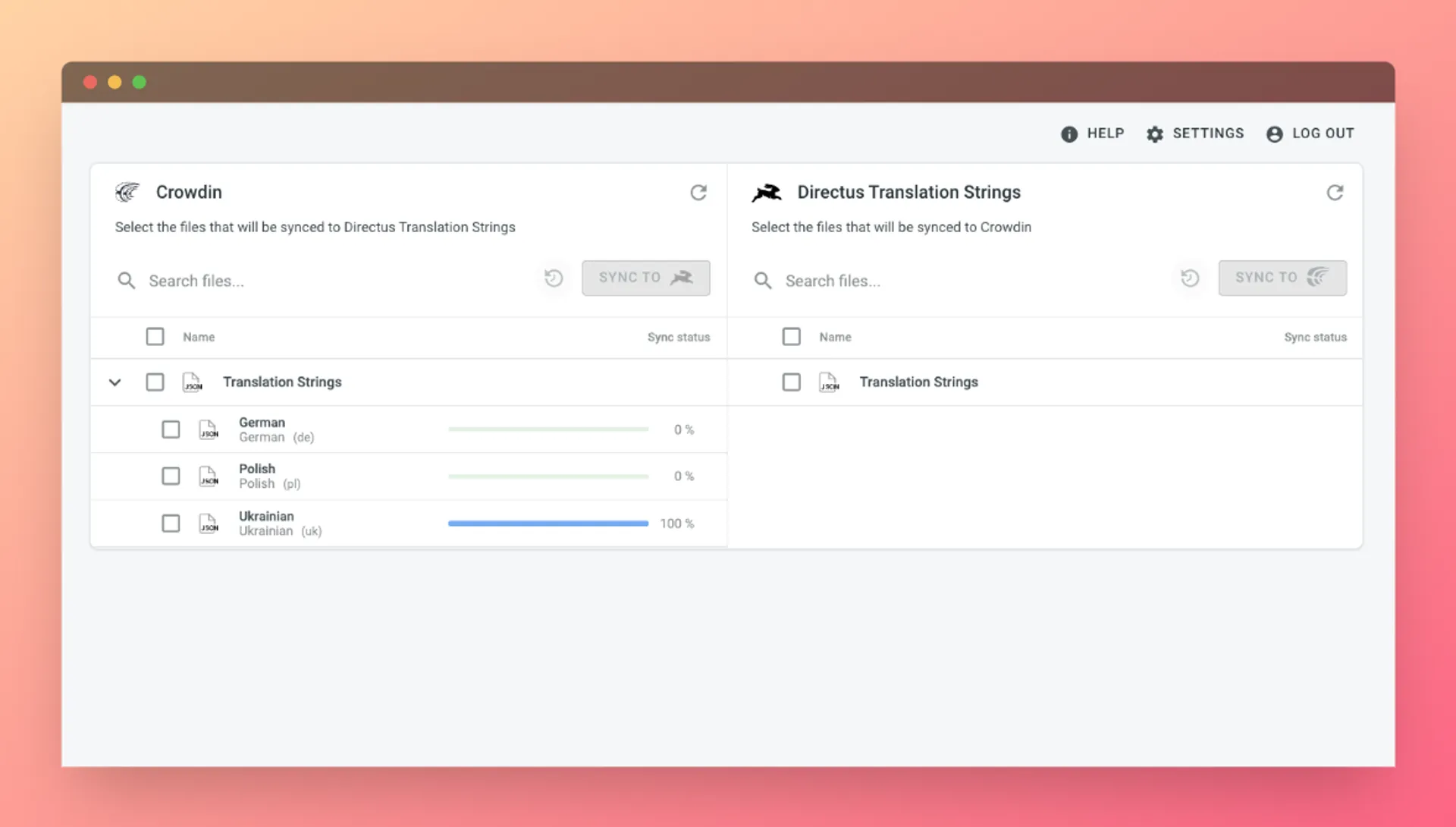1456x827 pixels.
Task: Open Settings gear icon
Action: click(1155, 134)
